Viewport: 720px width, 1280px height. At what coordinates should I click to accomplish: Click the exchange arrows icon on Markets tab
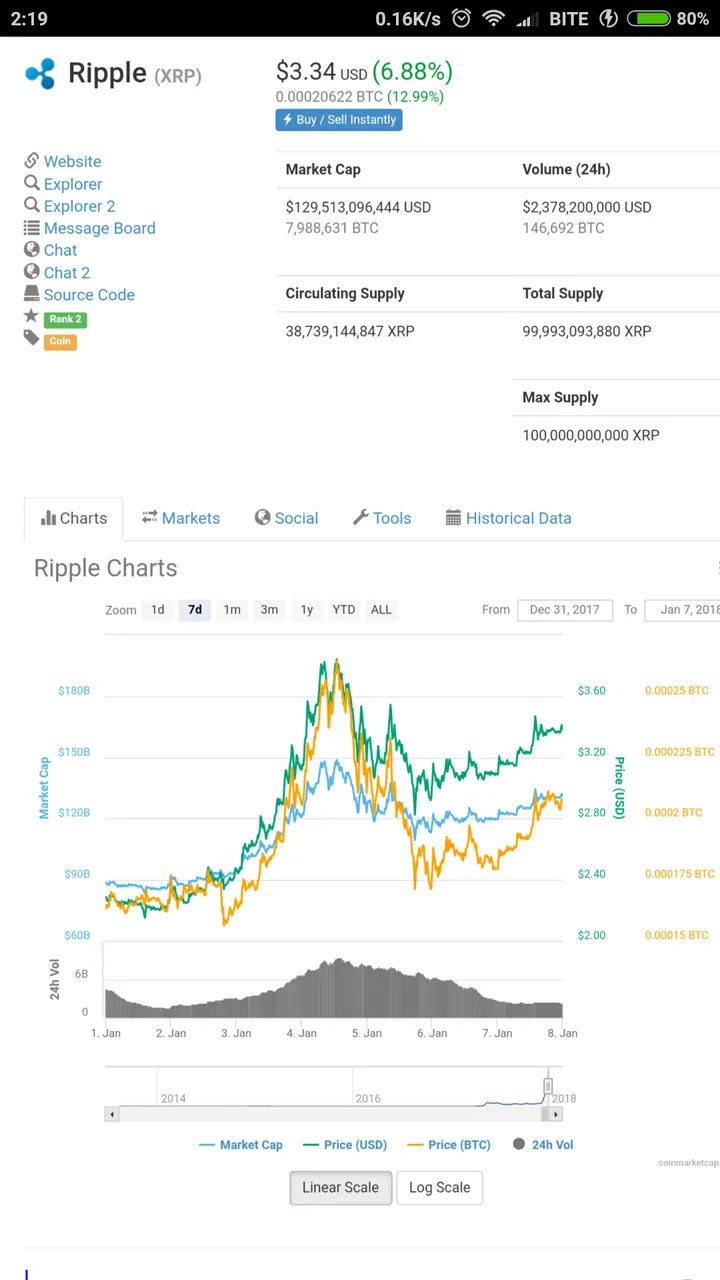pos(150,517)
